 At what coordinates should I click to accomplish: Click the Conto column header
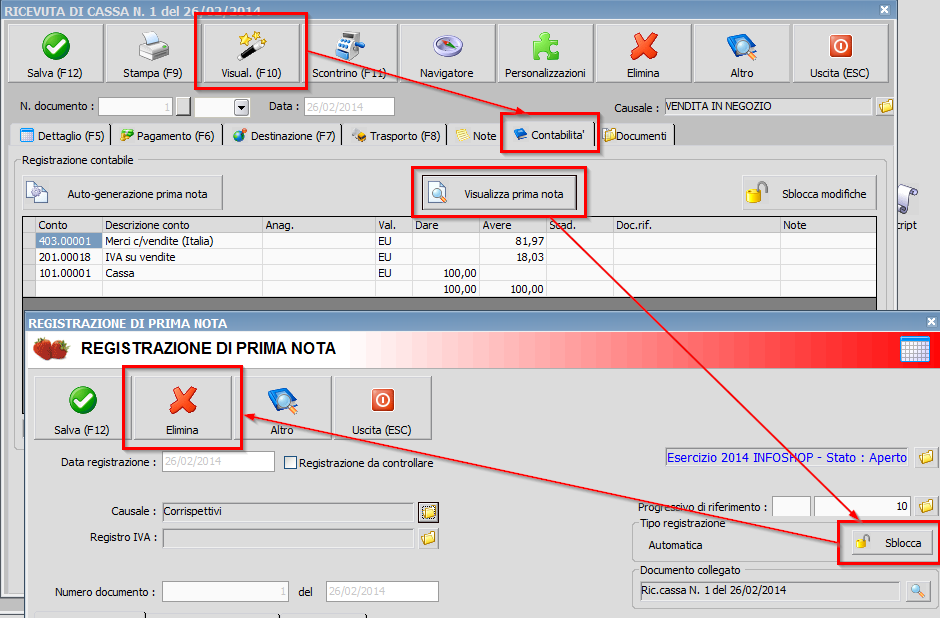click(68, 225)
